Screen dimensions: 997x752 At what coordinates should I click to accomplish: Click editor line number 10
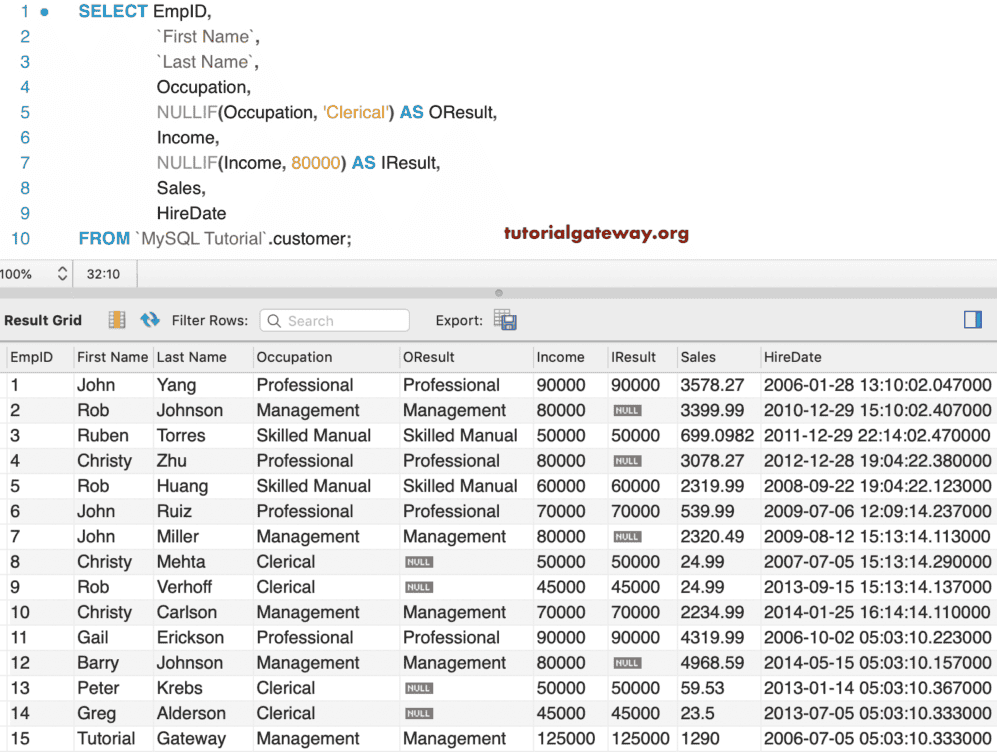pyautogui.click(x=20, y=239)
